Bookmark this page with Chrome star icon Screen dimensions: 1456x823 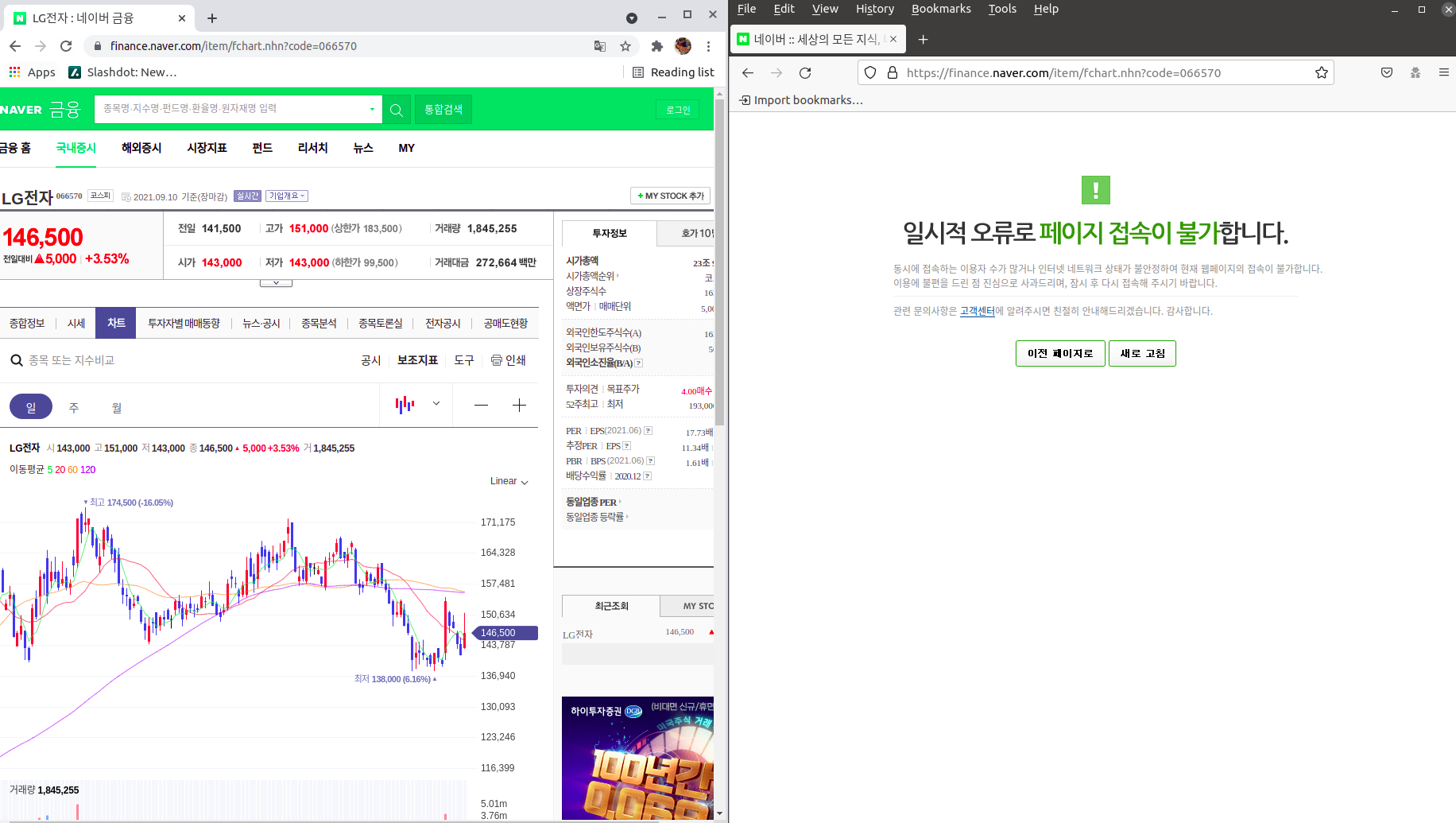click(x=625, y=46)
